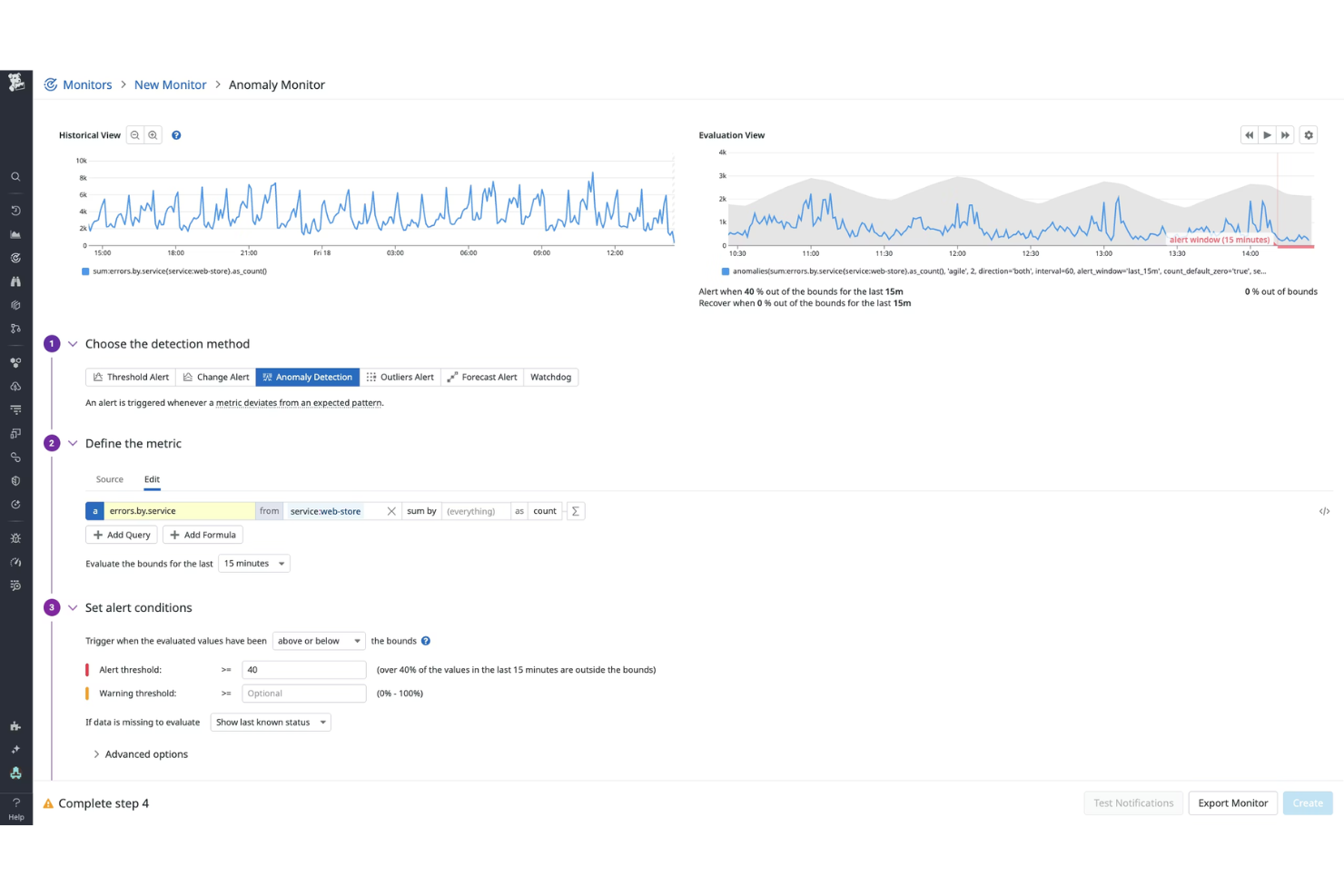Expand the Advanced options section
The image size is (1344, 896).
pos(141,753)
